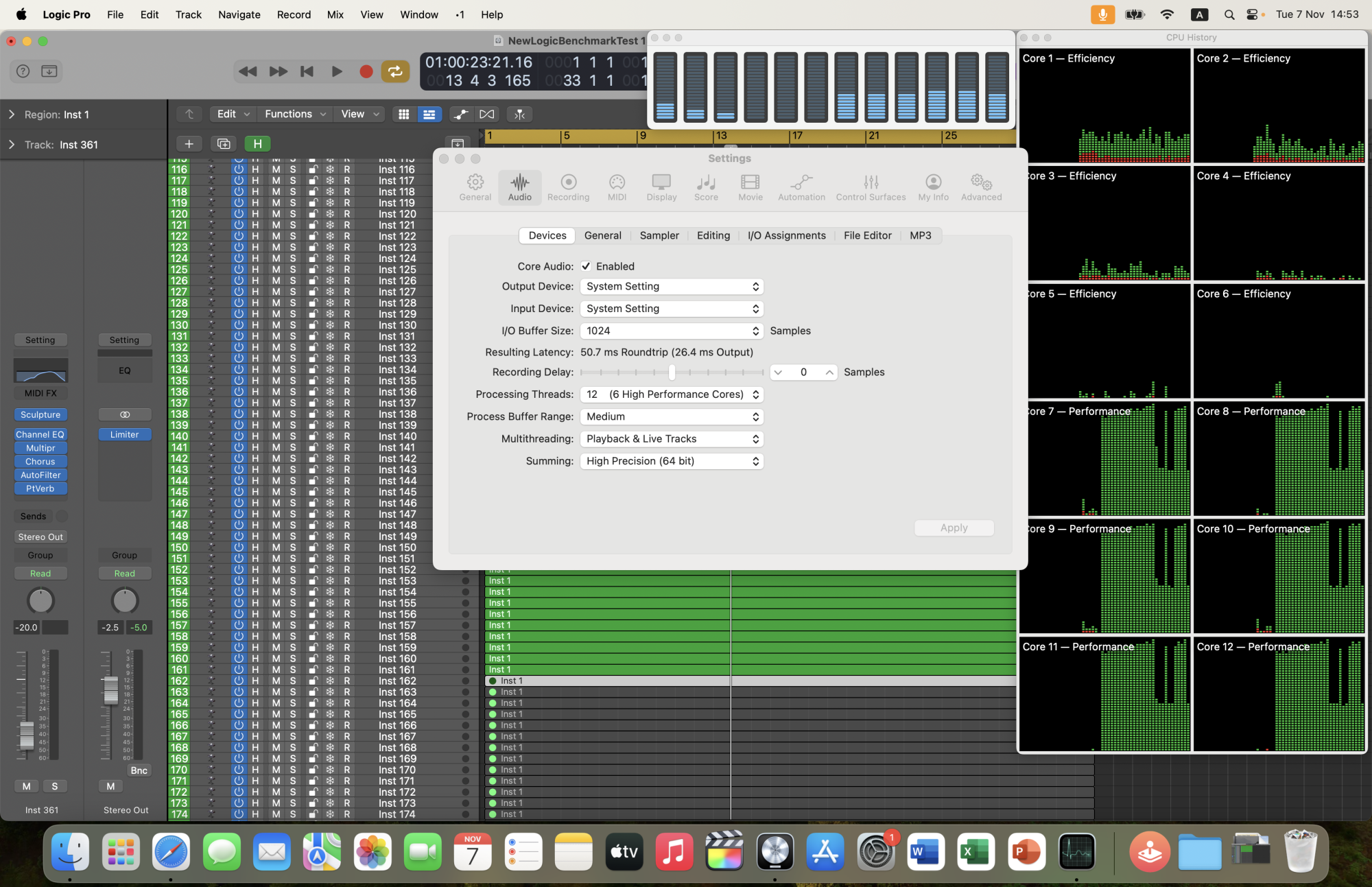The height and width of the screenshot is (887, 1372).
Task: Drag the Recording Delay slider
Action: click(x=670, y=372)
